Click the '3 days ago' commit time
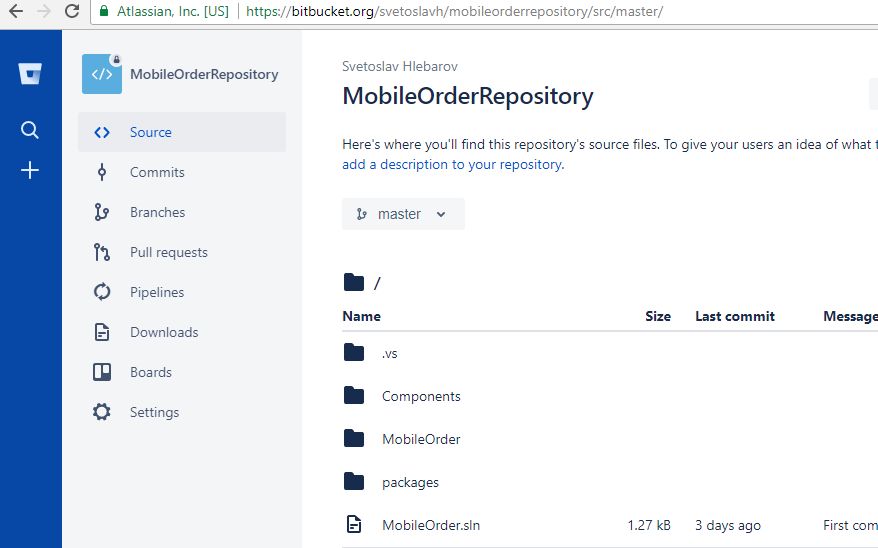Screen dimensions: 878x548 [728, 525]
